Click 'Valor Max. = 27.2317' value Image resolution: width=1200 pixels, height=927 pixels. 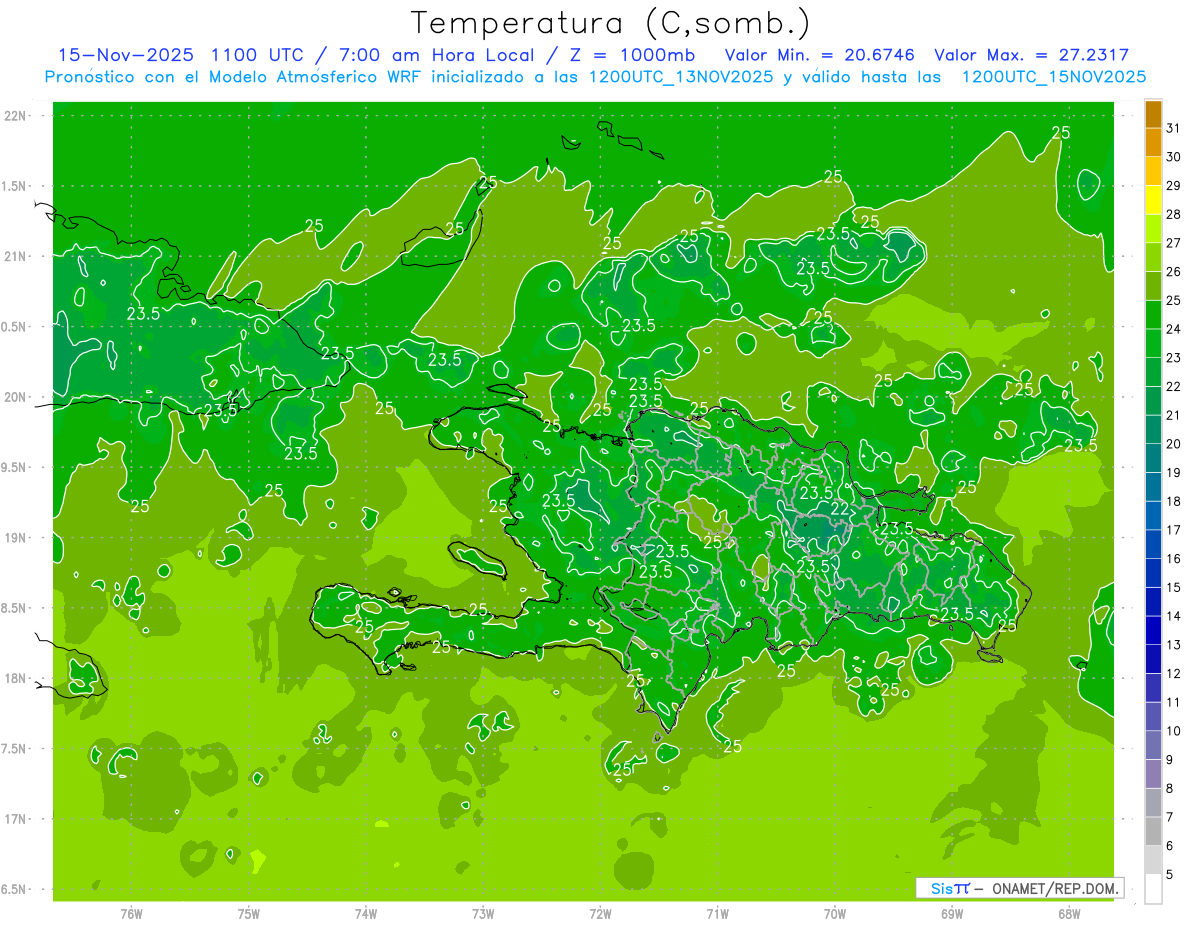(1032, 55)
